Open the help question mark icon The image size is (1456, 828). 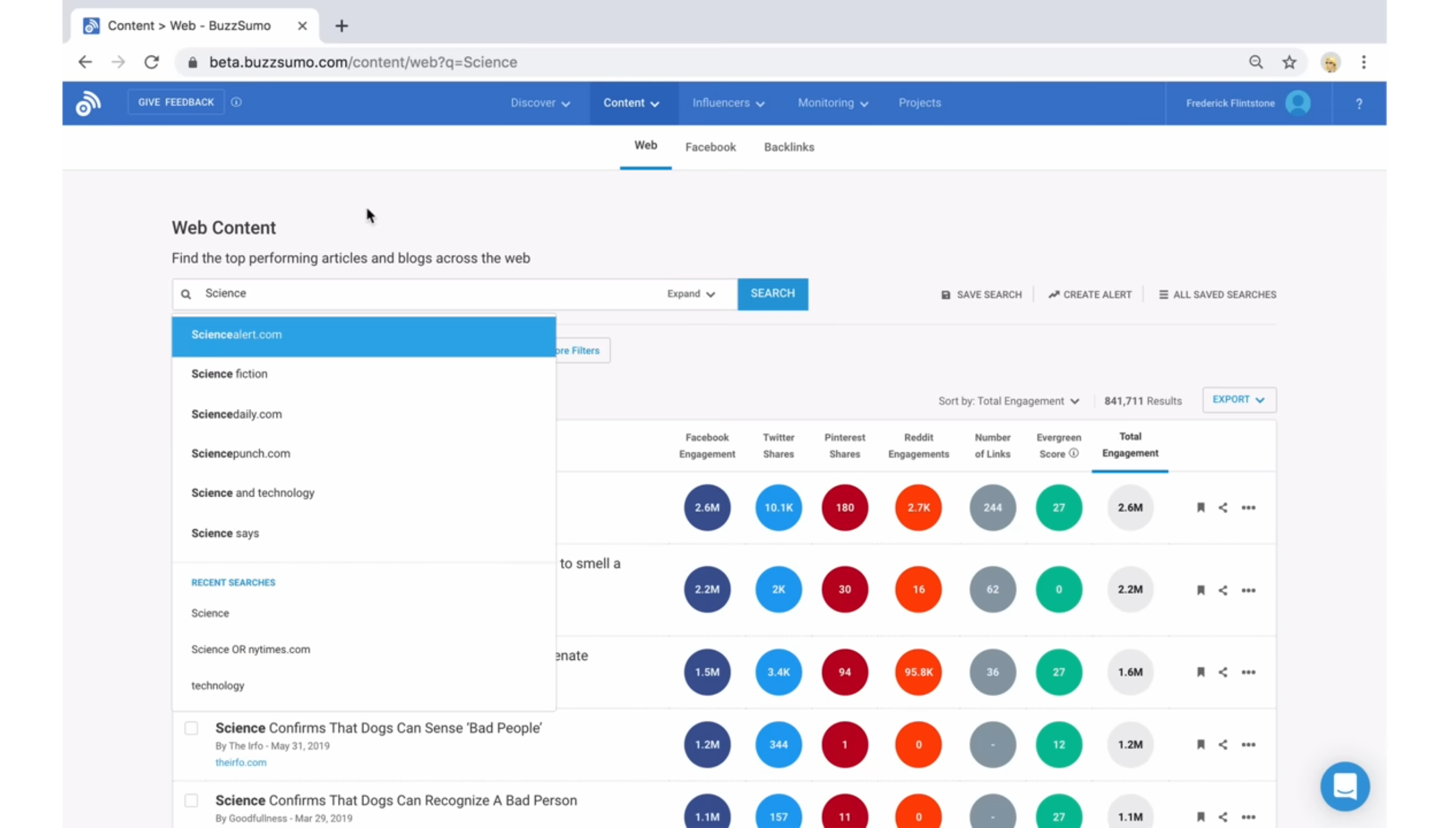[1359, 103]
